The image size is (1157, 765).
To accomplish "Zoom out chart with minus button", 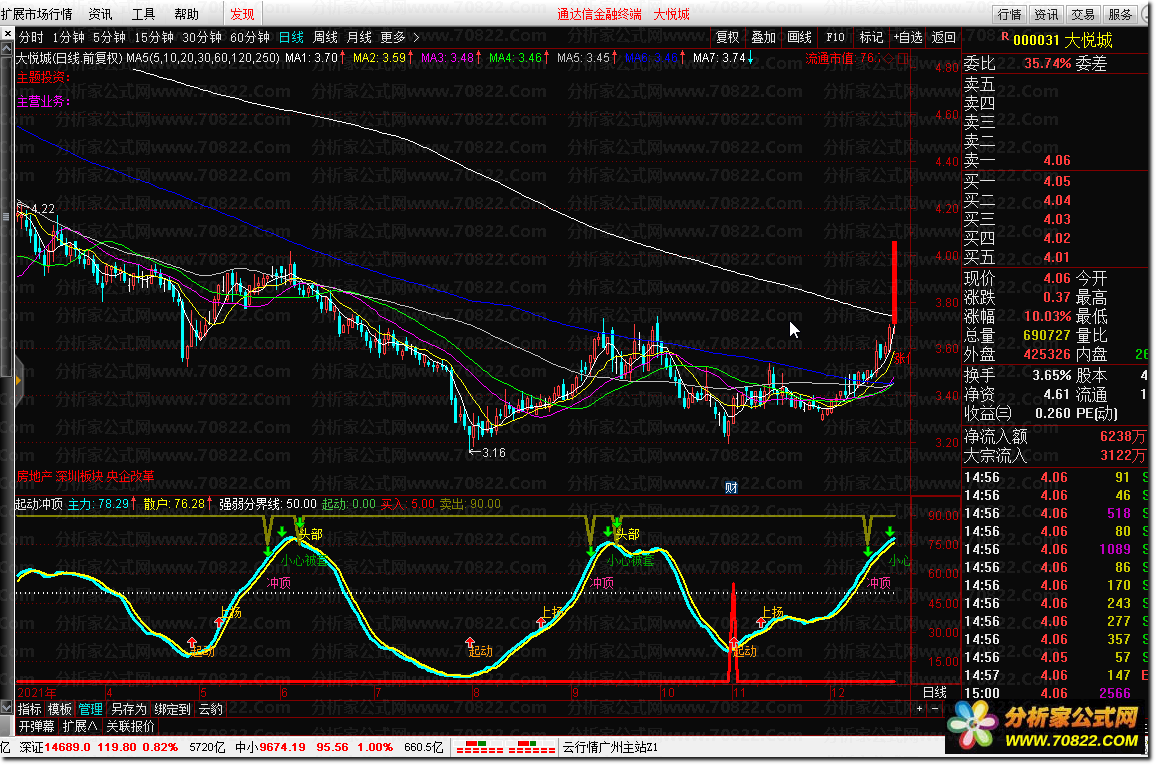I will [936, 709].
